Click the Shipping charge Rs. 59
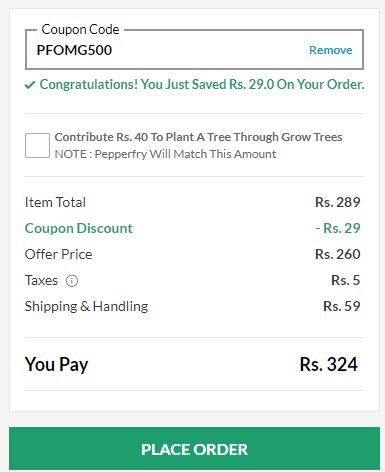385x472 pixels. point(342,306)
